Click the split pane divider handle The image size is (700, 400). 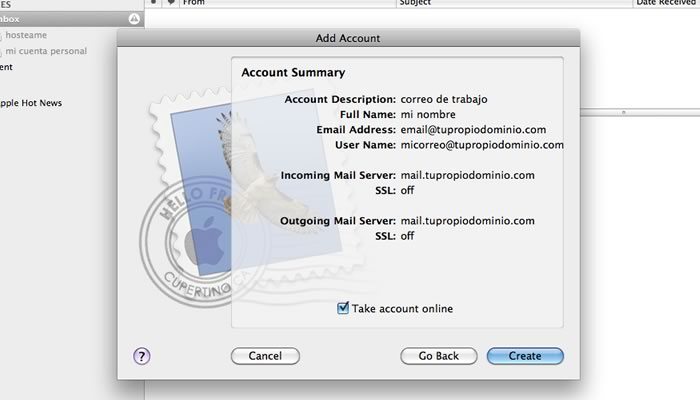point(624,112)
